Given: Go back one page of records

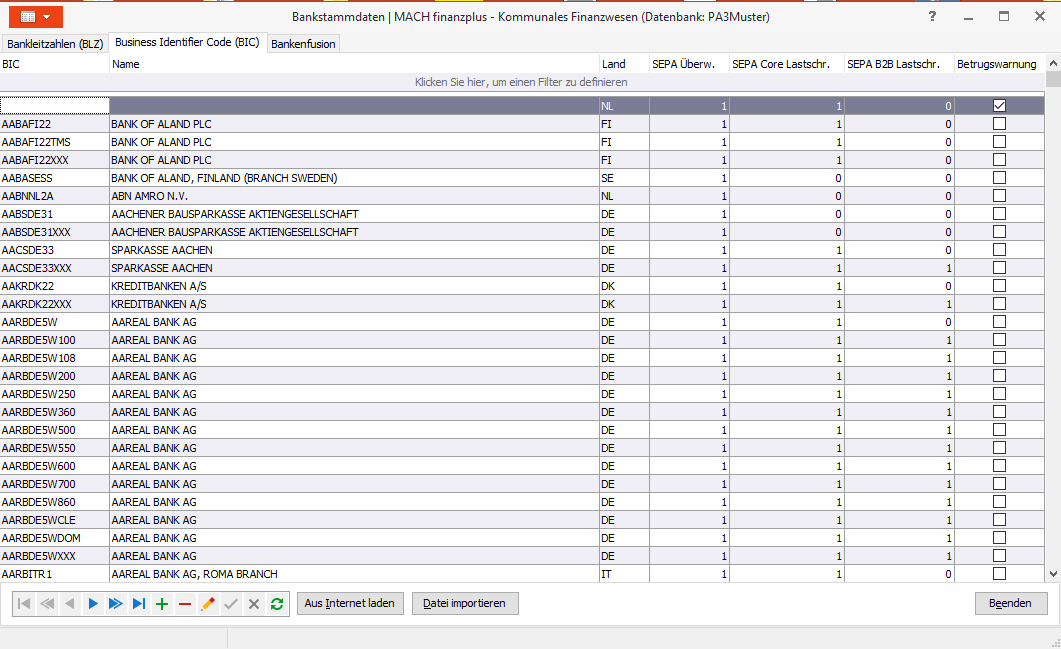Looking at the screenshot, I should click(x=47, y=604).
